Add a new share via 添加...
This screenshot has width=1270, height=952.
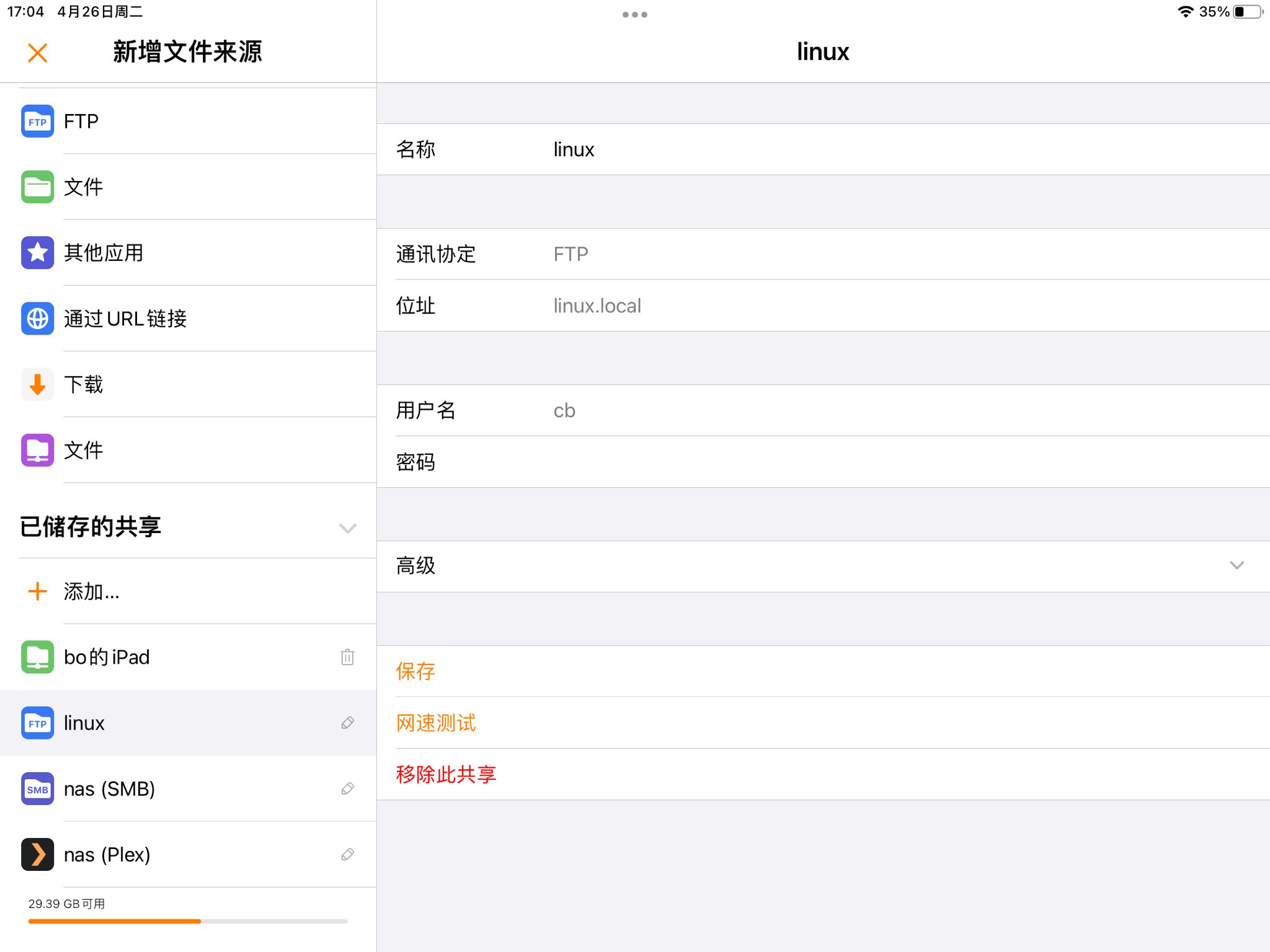[92, 591]
